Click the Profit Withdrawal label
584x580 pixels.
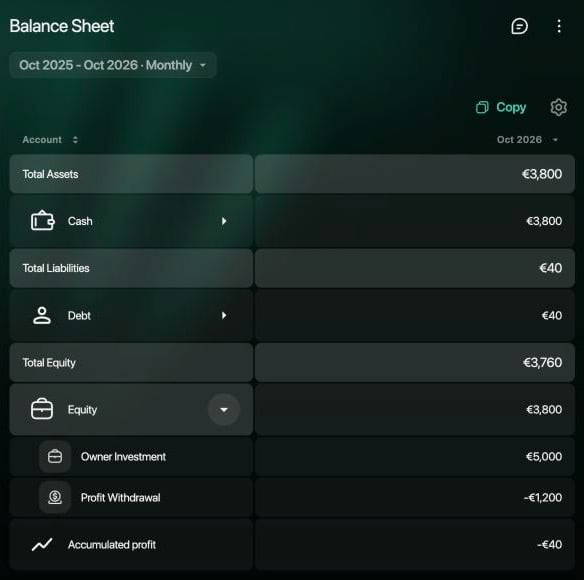coord(121,498)
